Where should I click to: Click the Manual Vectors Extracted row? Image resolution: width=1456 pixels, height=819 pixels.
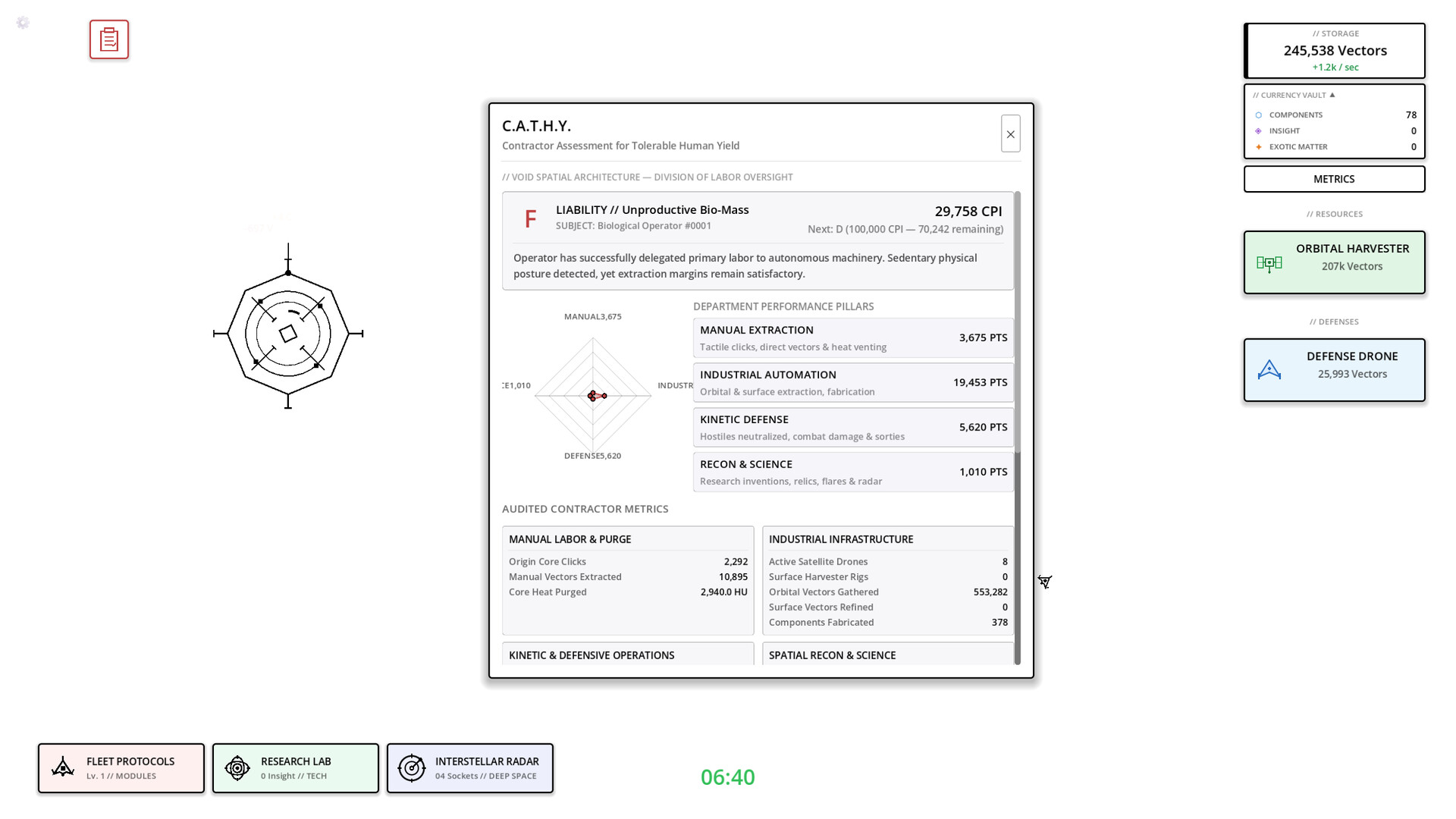[x=628, y=577]
